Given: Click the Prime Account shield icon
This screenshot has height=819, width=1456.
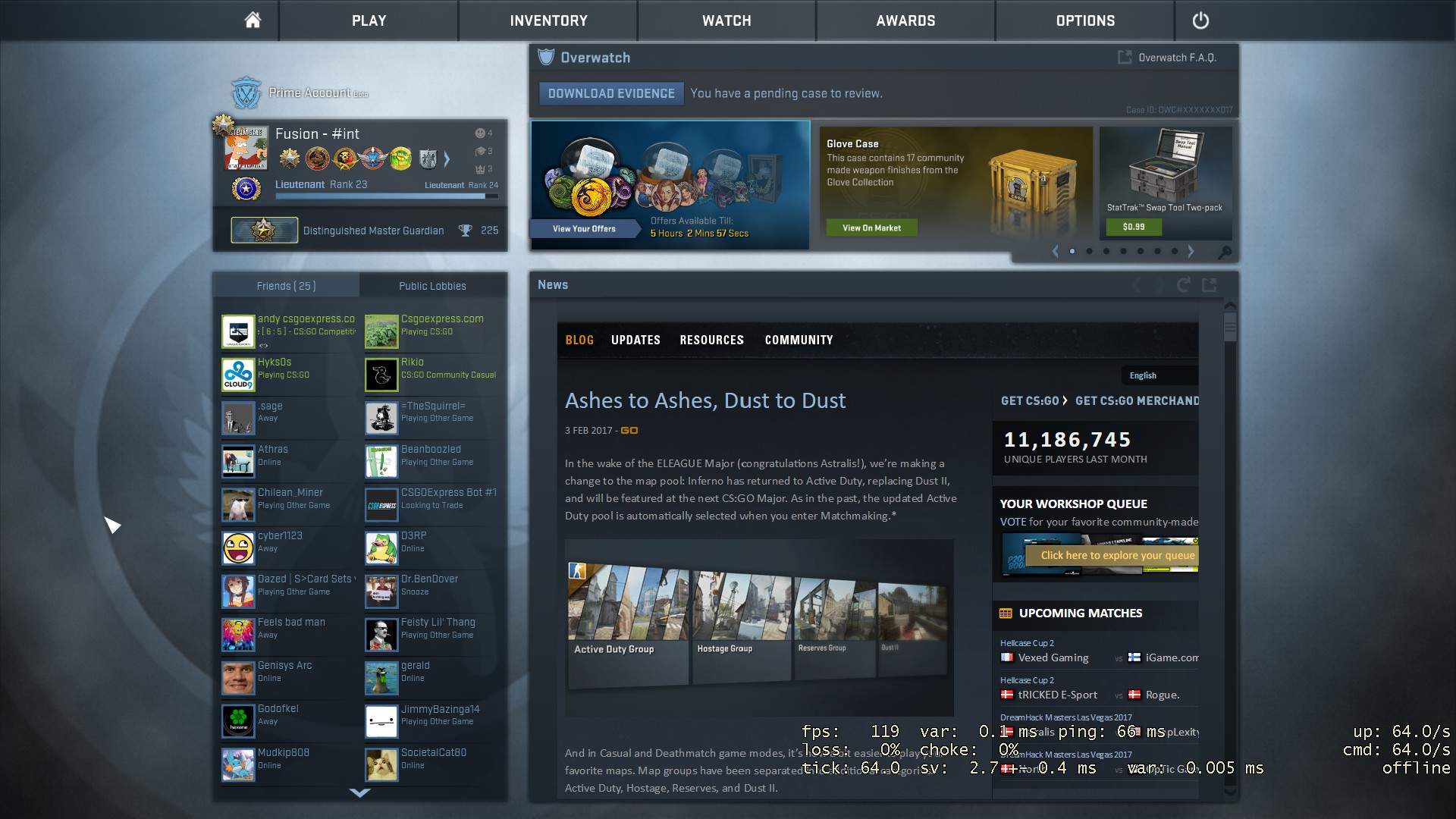Looking at the screenshot, I should coord(246,93).
